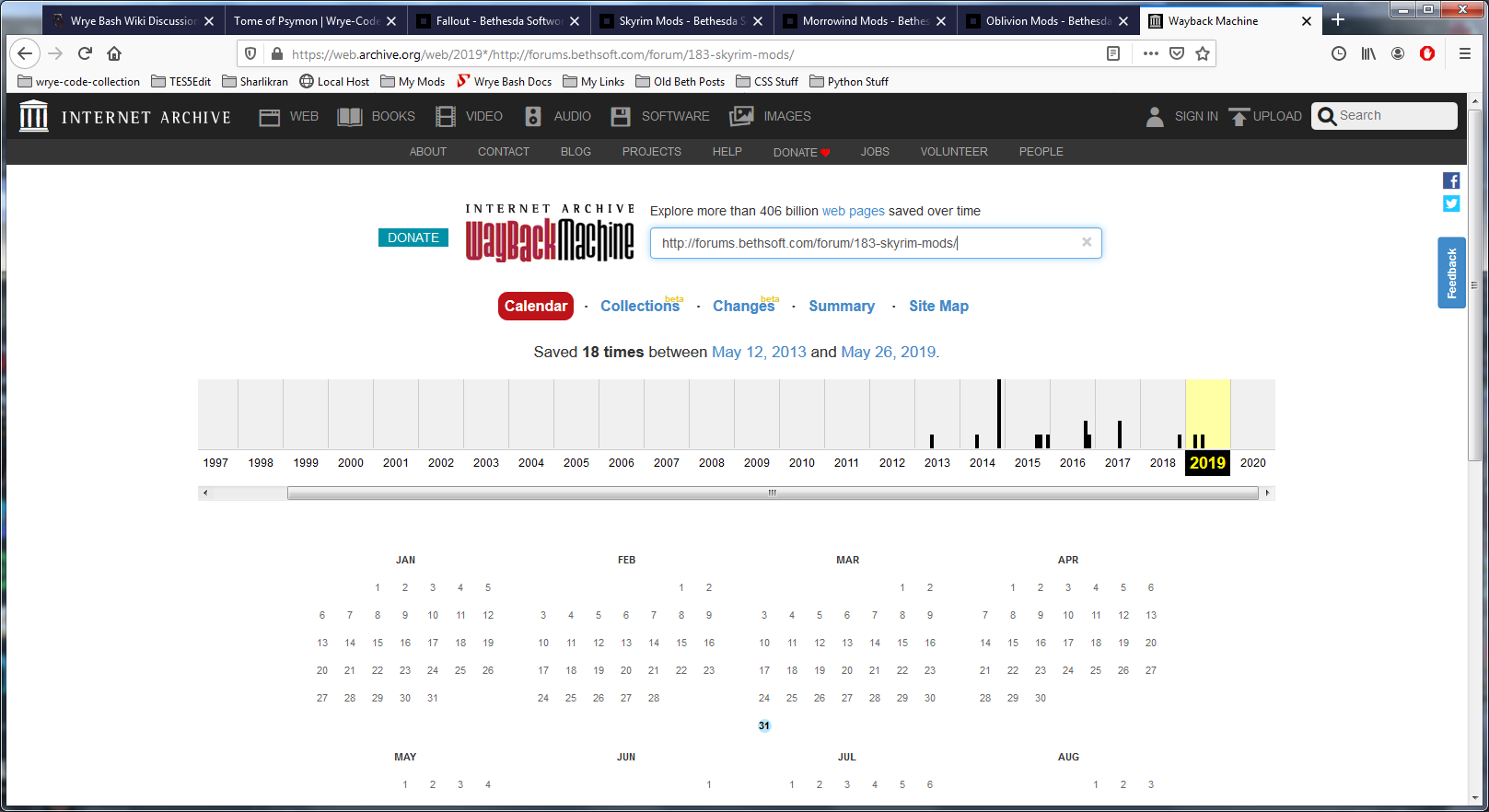Open the page actions three-dot menu
1489x812 pixels.
1150,53
